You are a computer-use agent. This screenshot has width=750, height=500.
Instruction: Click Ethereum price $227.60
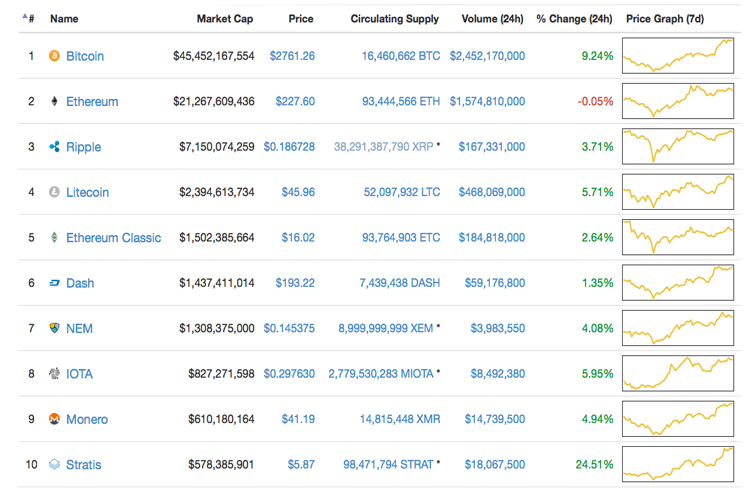295,101
